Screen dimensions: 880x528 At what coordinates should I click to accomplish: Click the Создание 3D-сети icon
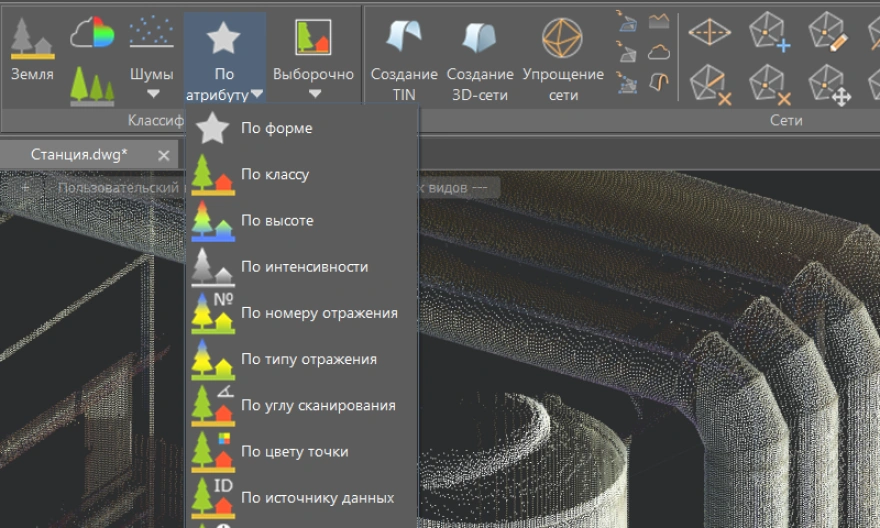point(480,38)
